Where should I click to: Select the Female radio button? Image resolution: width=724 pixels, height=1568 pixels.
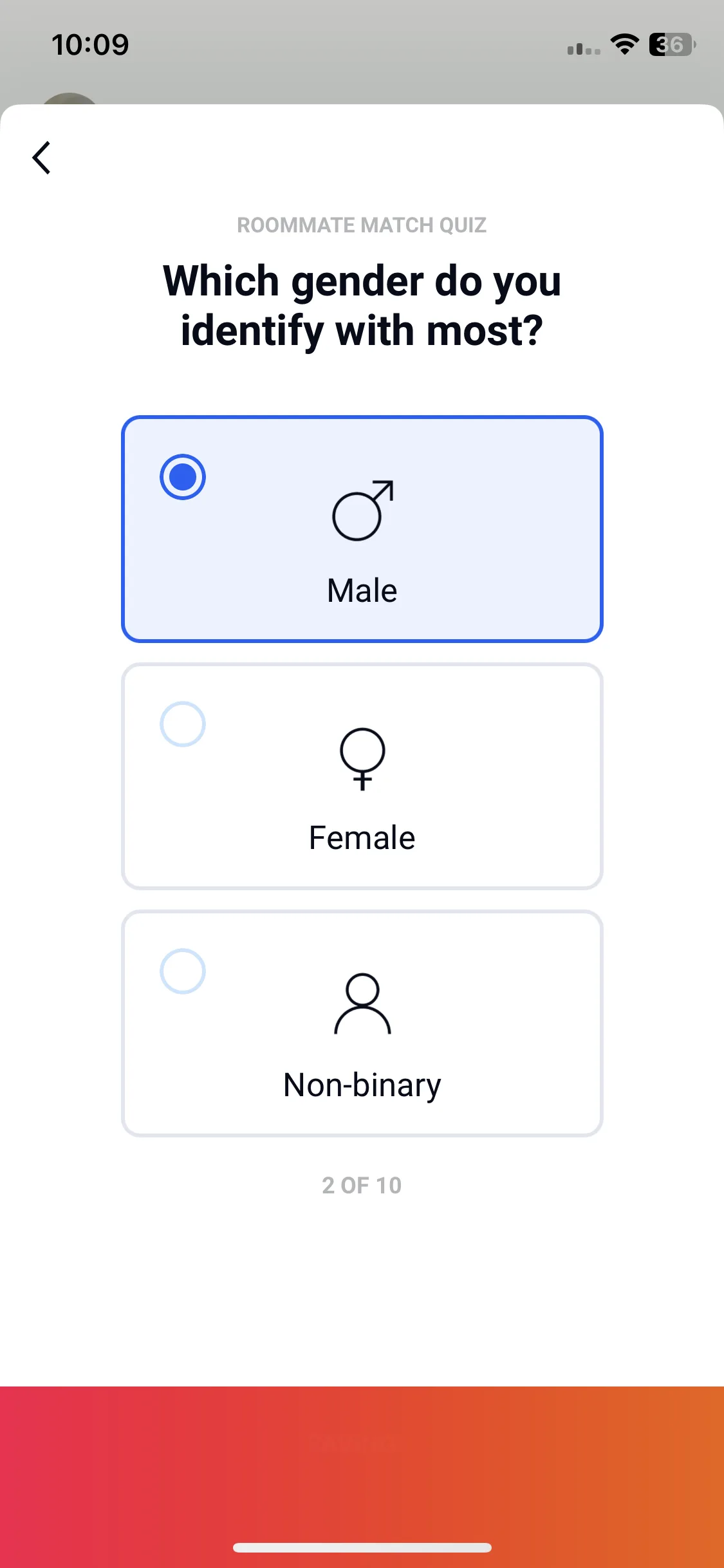click(x=183, y=724)
